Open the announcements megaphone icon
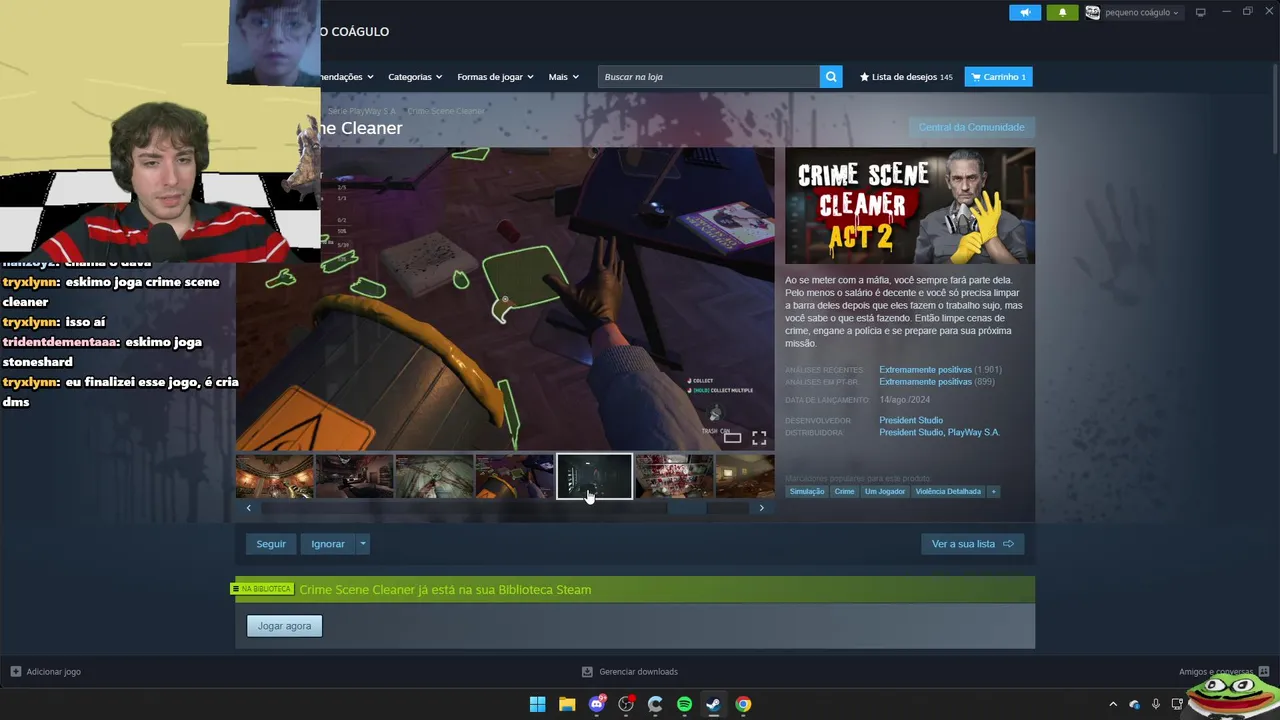Image resolution: width=1280 pixels, height=720 pixels. coord(1024,12)
